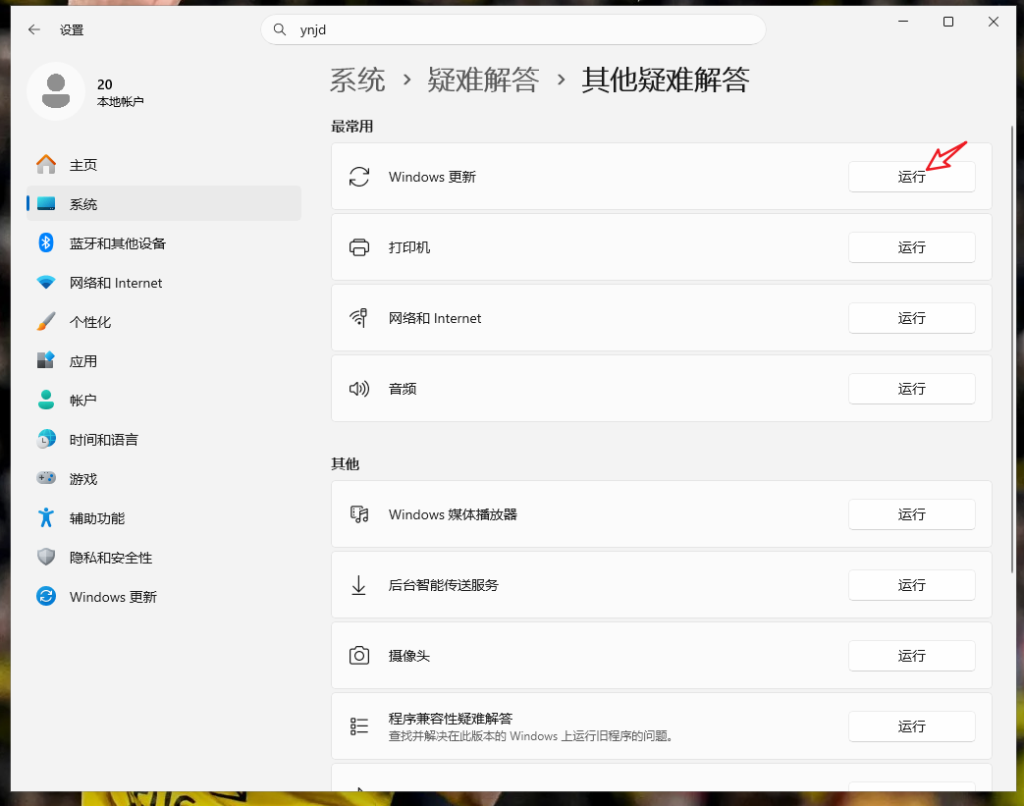Open the 主页 sidebar item
Viewport: 1024px width, 806px height.
pyautogui.click(x=163, y=165)
